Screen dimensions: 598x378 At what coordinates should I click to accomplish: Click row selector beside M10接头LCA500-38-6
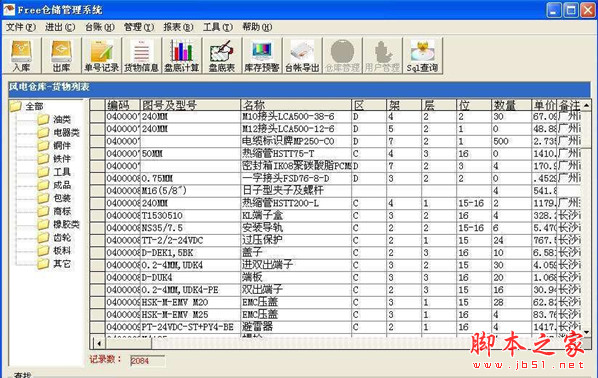coord(98,117)
